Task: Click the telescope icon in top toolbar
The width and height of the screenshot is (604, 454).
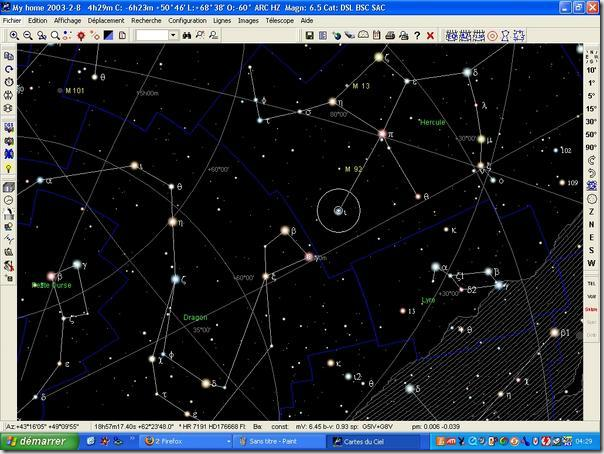Action: coord(350,35)
